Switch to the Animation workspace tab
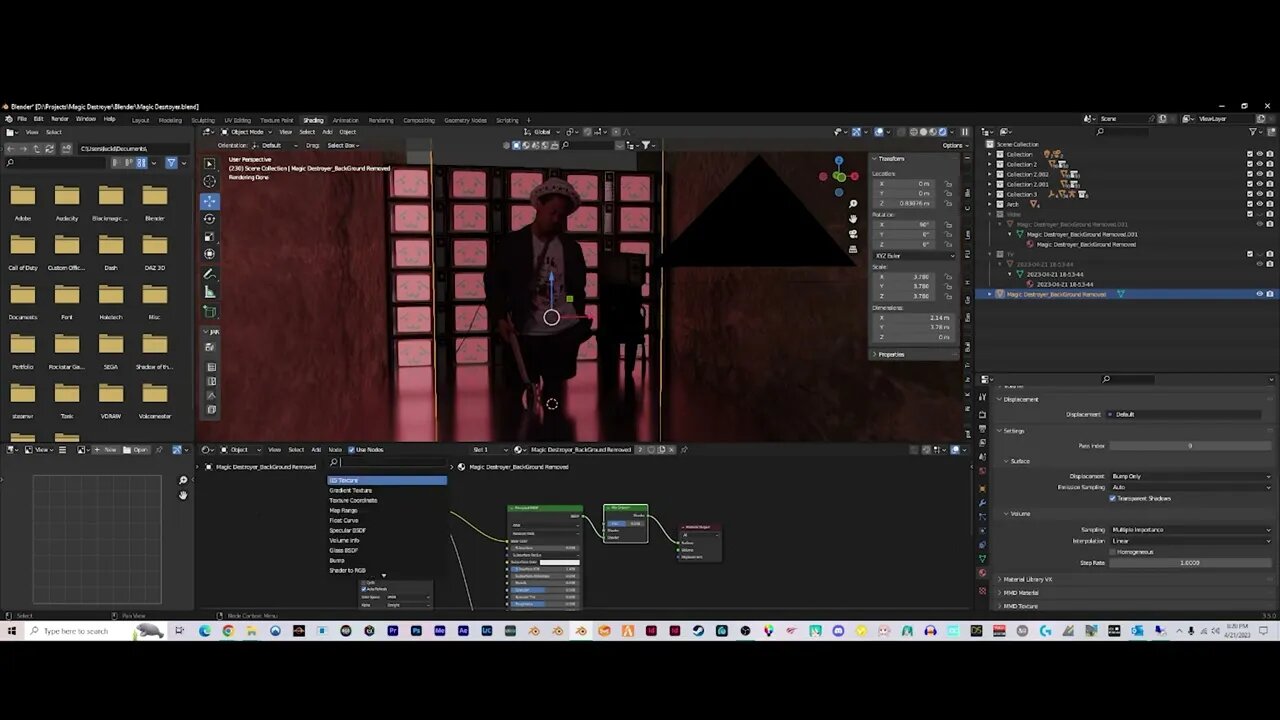Image resolution: width=1280 pixels, height=720 pixels. click(x=345, y=120)
